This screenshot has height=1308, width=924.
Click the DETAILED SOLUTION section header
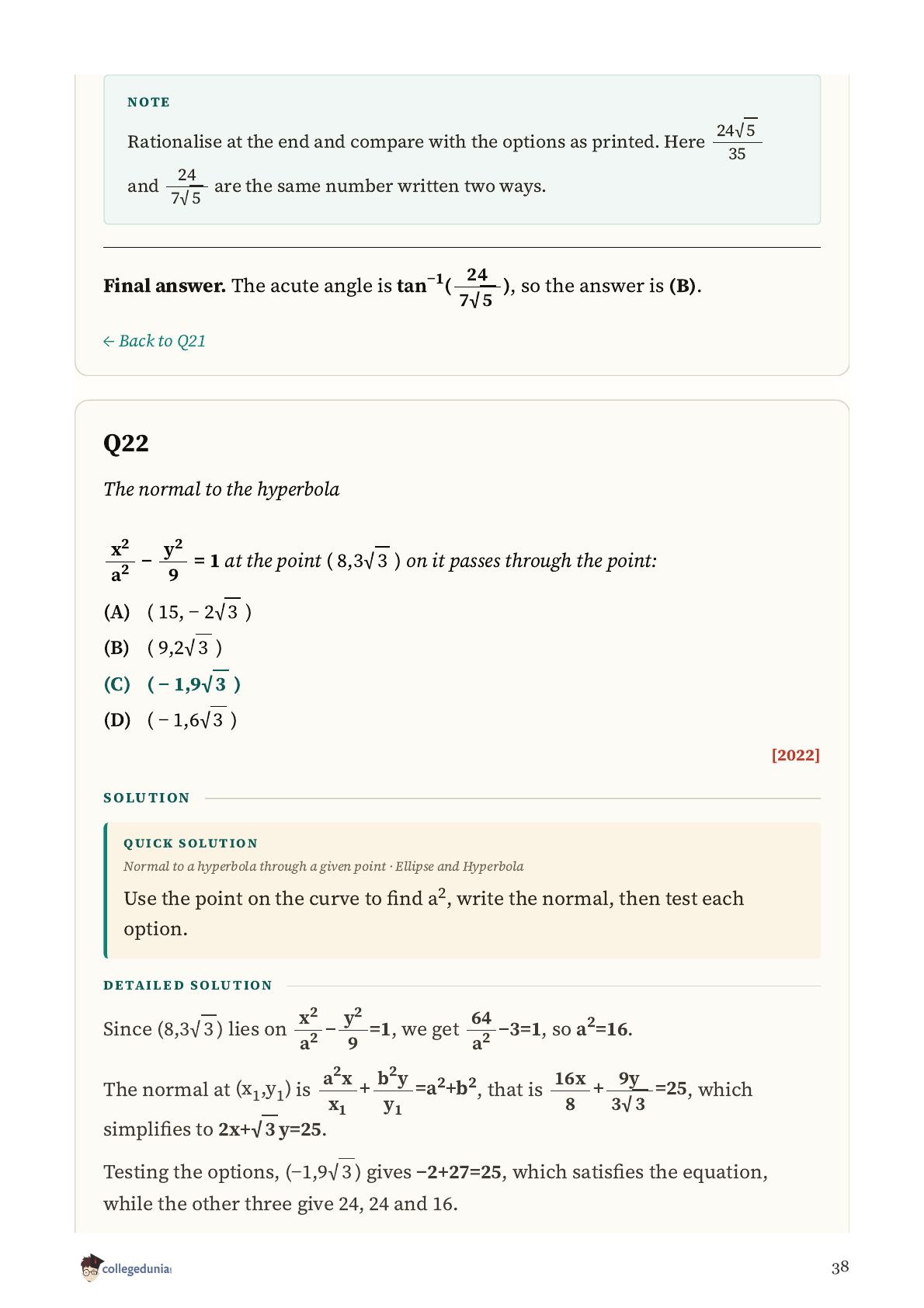[188, 985]
